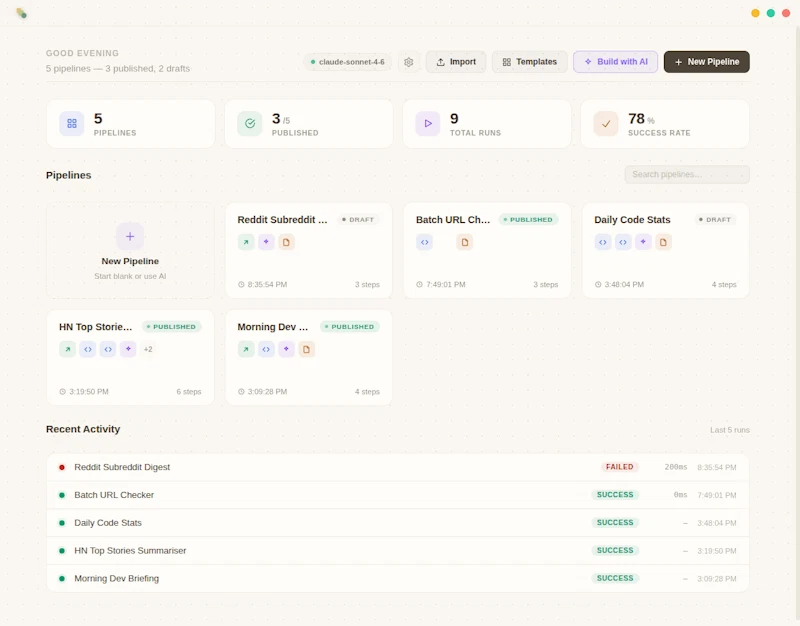Viewport: 800px width, 626px height.
Task: Click green arrow step in Morning Dev card
Action: tap(246, 349)
